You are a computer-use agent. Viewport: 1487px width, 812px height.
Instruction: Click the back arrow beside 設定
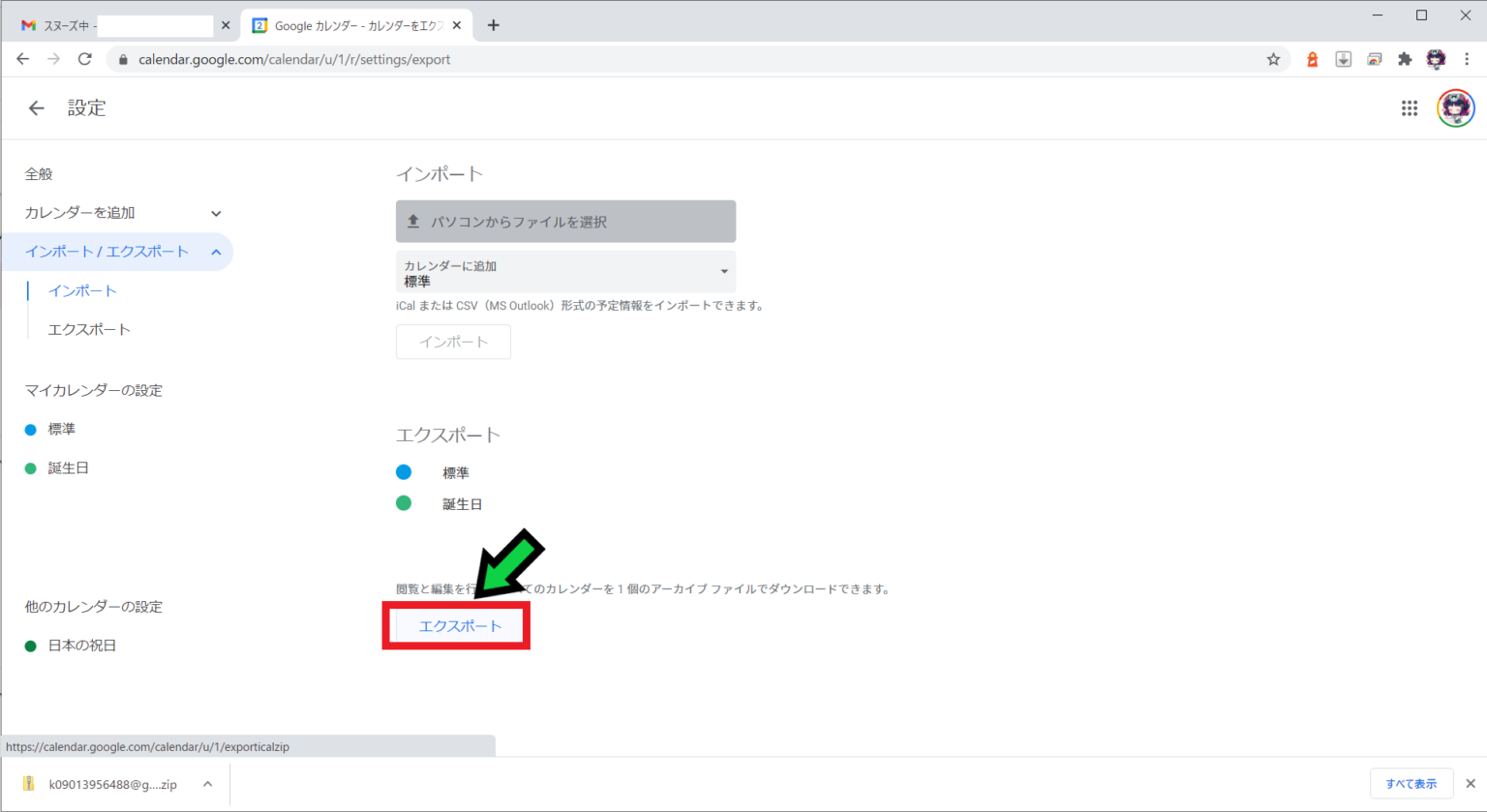tap(37, 108)
